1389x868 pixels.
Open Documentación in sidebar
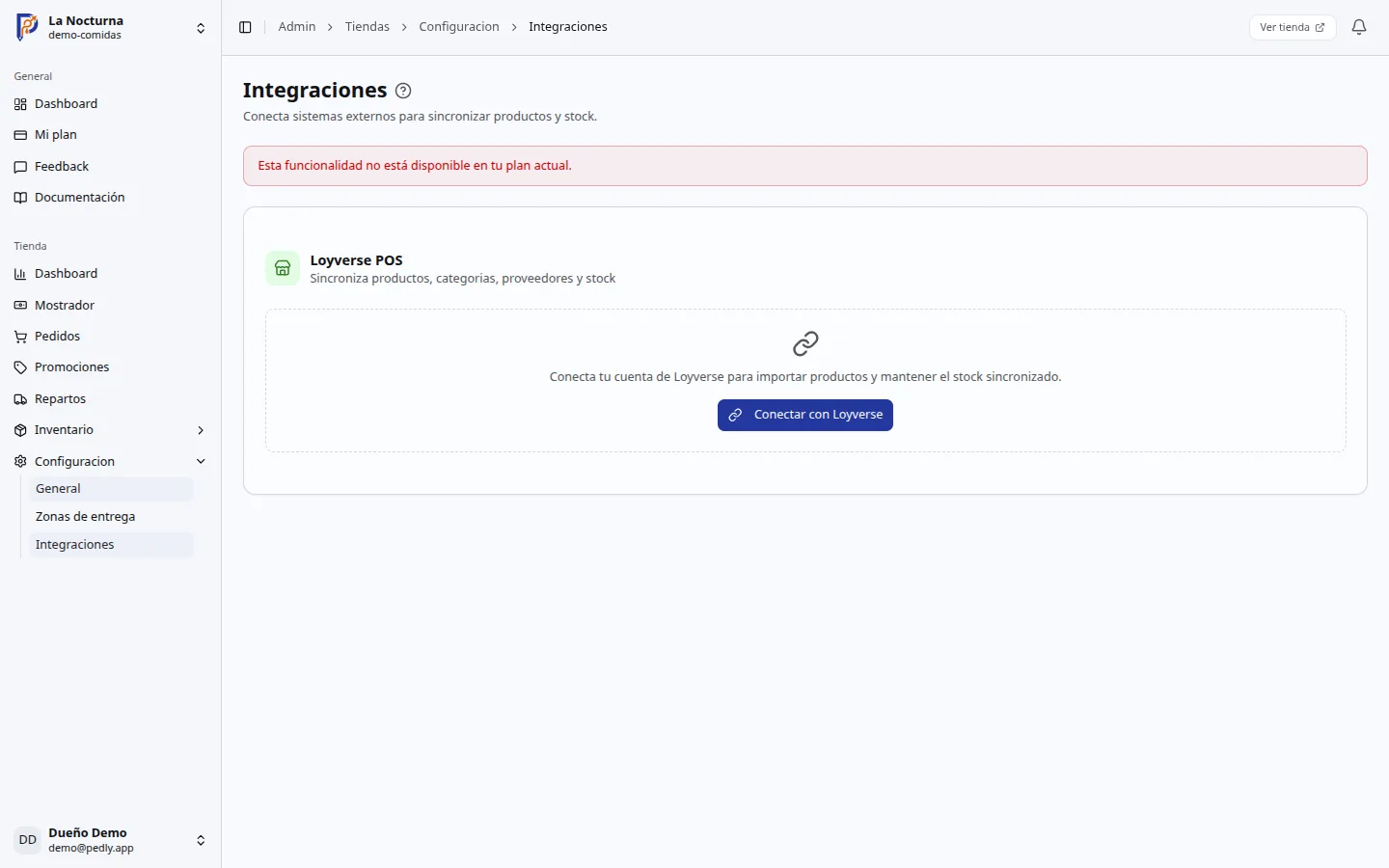111,198
